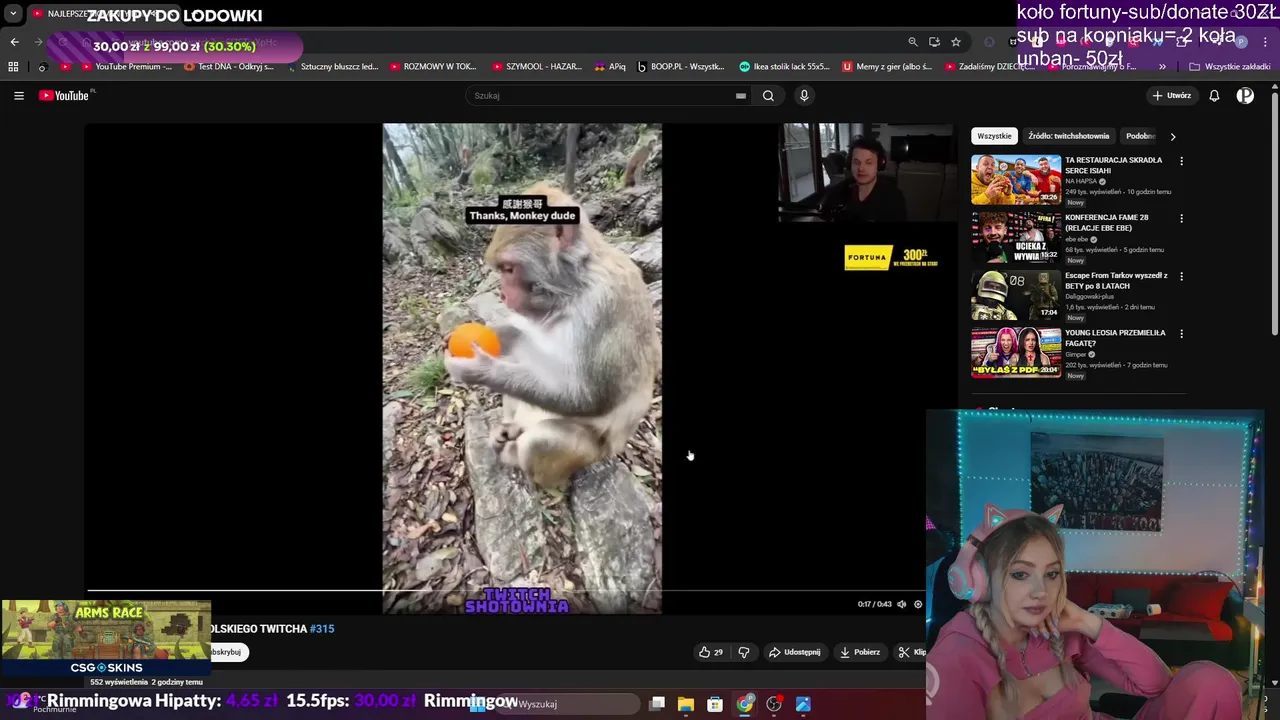Screen dimensions: 1280x720
Task: Open YOUNG LEOSIA PRZEMIELIŁA FAGATĘ video title
Action: point(1115,338)
